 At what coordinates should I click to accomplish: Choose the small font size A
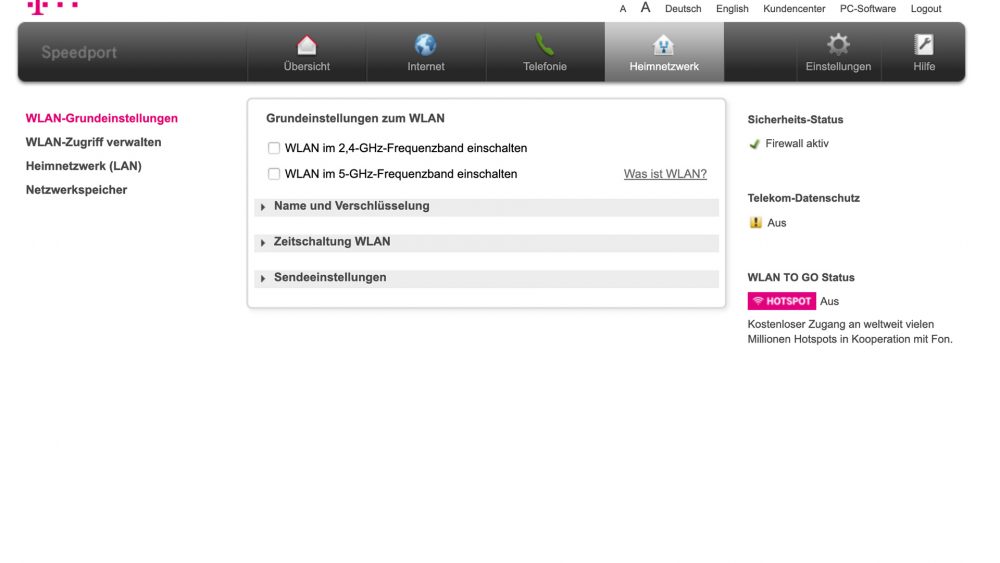pos(622,9)
